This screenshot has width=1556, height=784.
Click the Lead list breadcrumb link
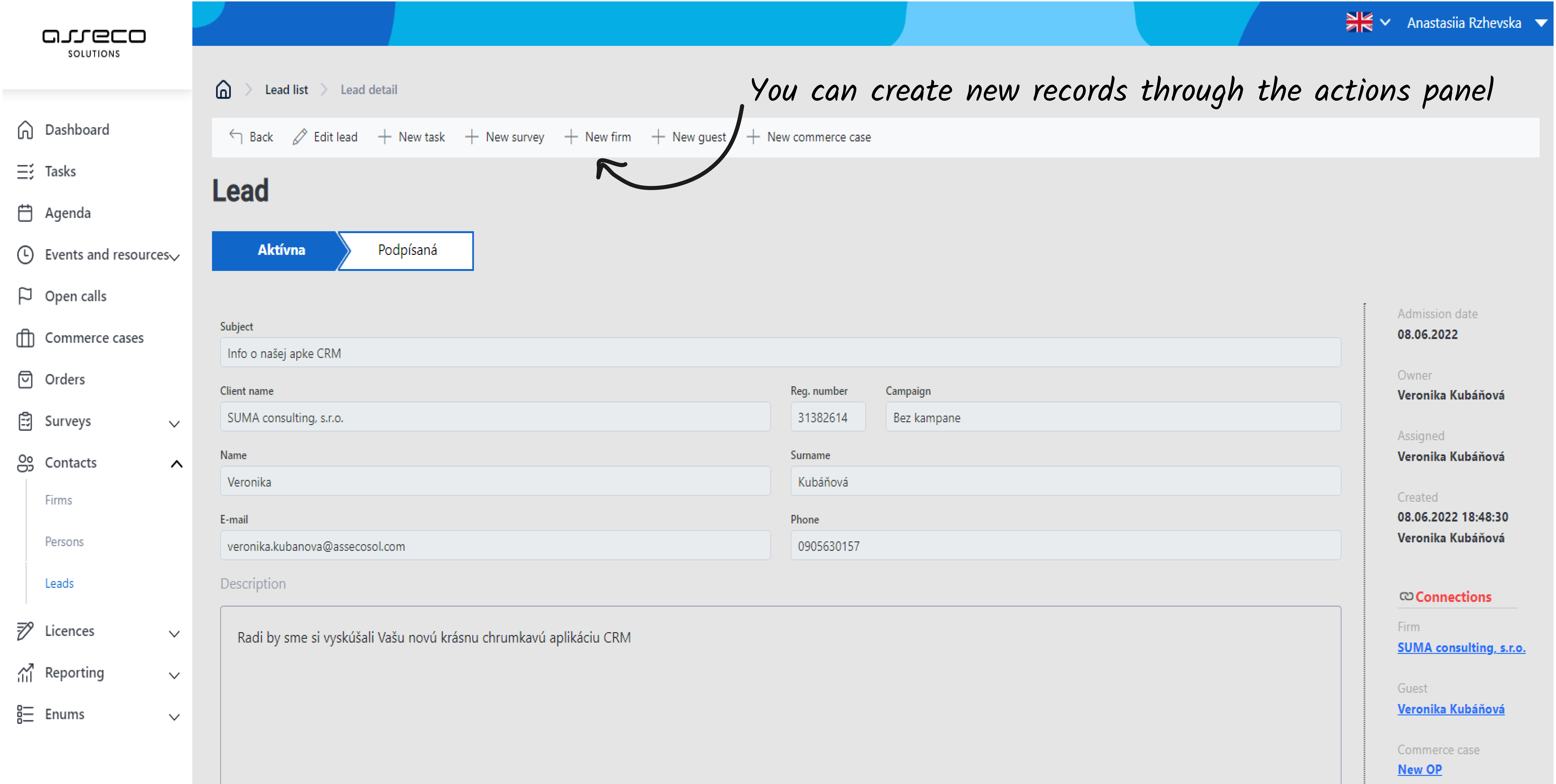tap(286, 90)
